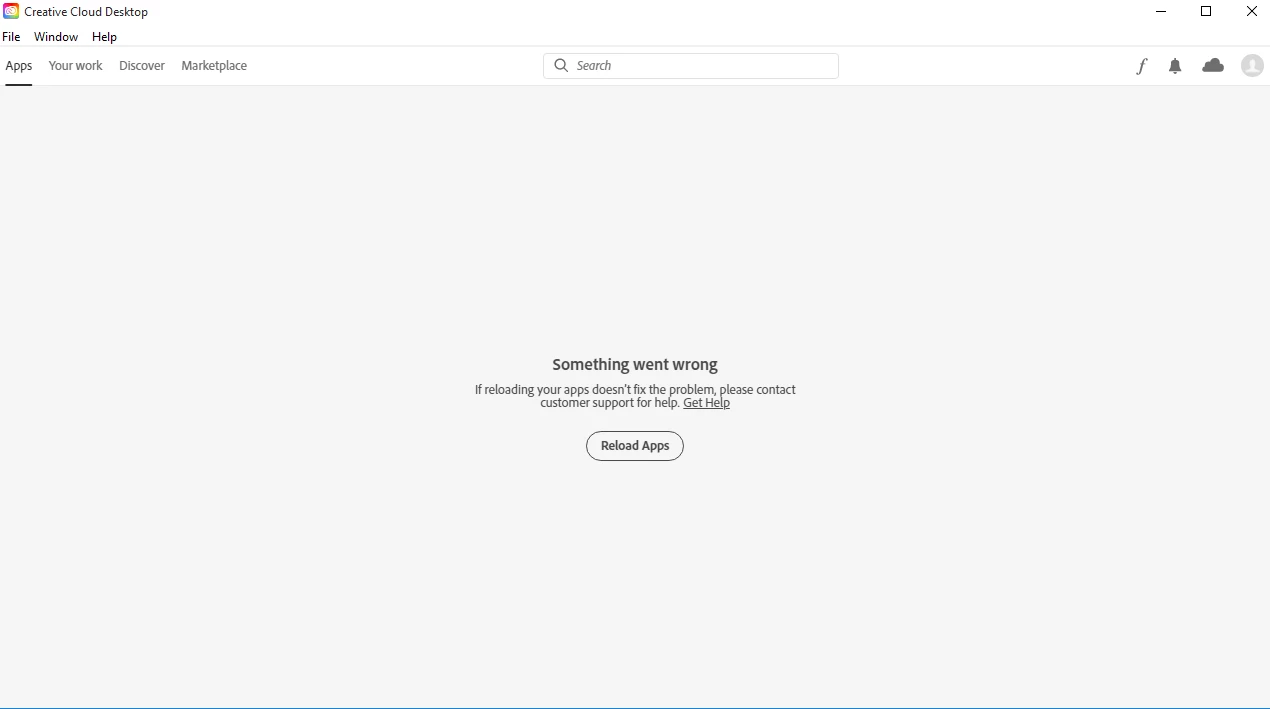Click the Something went wrong heading
The width and height of the screenshot is (1270, 709).
click(x=635, y=365)
